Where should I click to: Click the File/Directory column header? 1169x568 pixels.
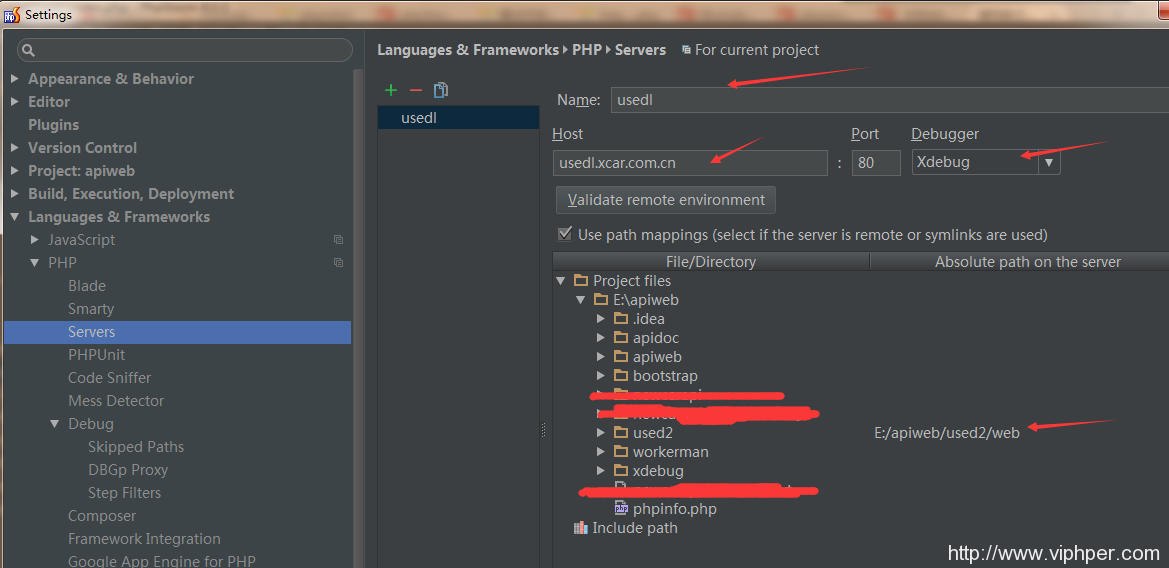(710, 262)
